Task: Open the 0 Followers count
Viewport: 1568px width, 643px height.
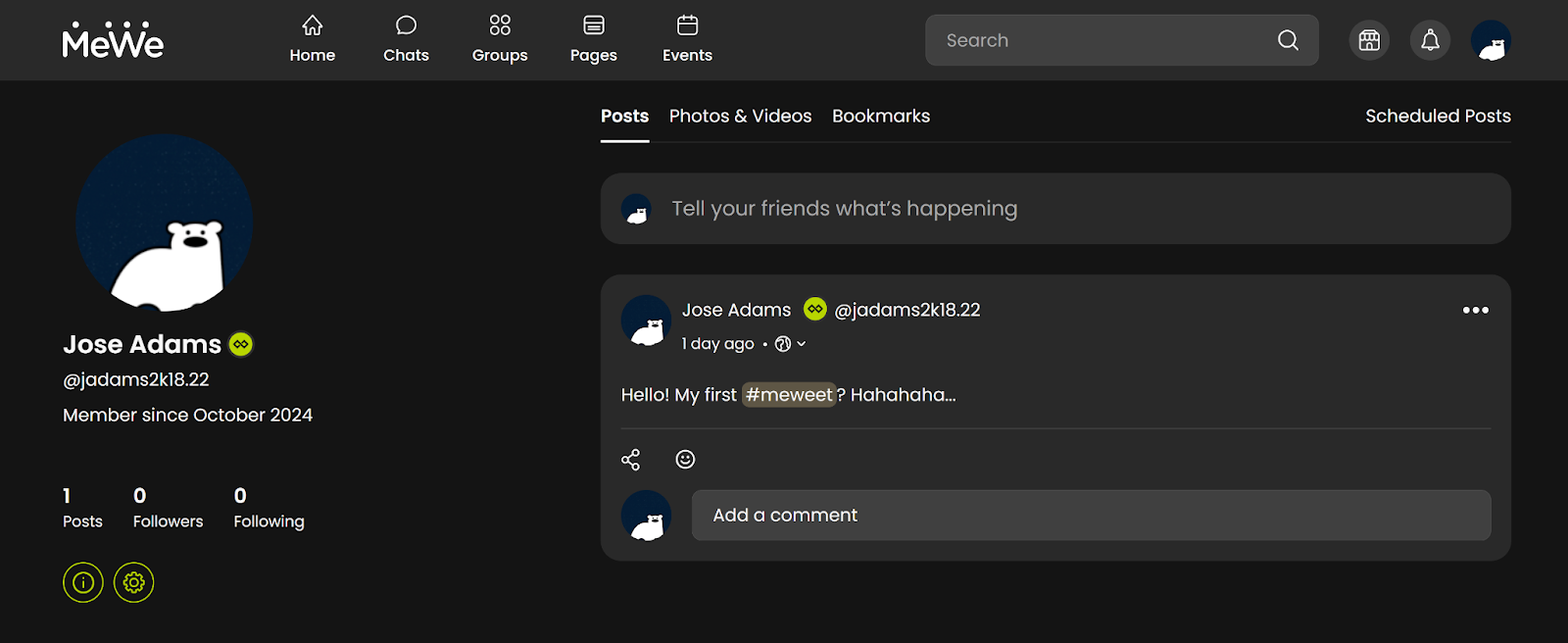Action: click(168, 508)
